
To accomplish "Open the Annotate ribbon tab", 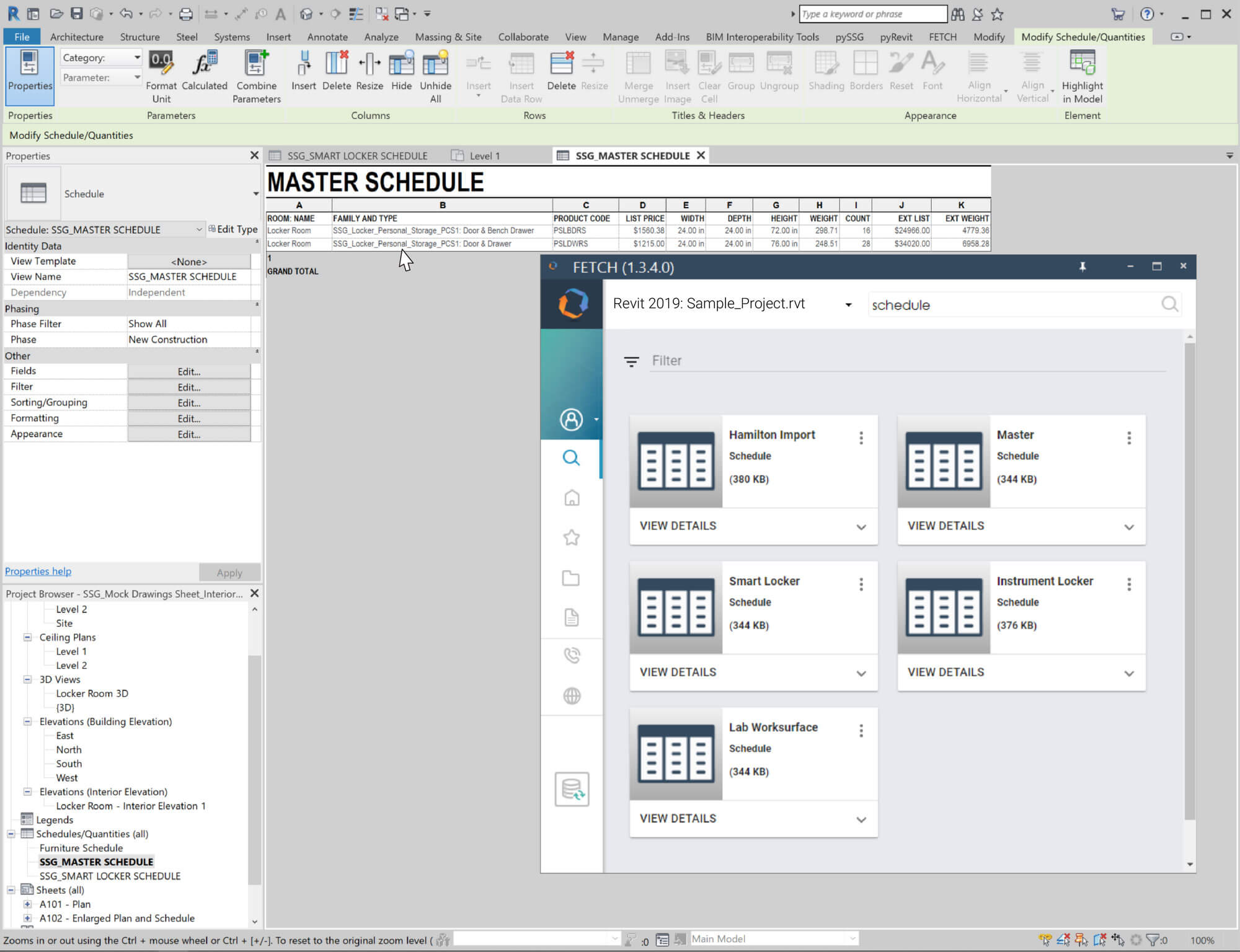I will tap(327, 37).
